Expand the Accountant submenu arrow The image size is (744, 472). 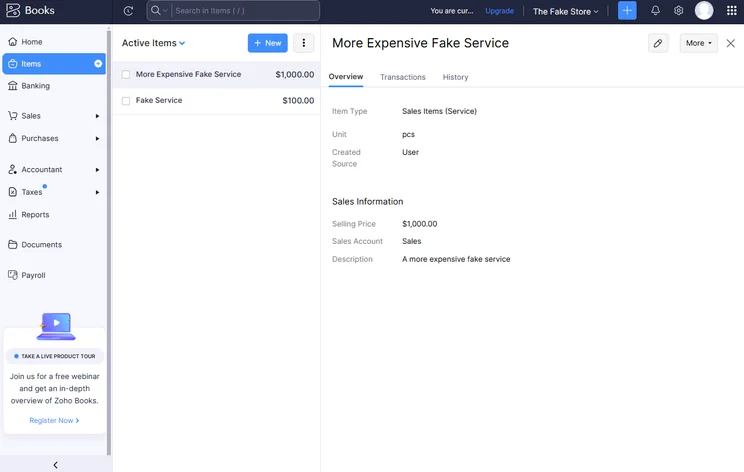[97, 169]
